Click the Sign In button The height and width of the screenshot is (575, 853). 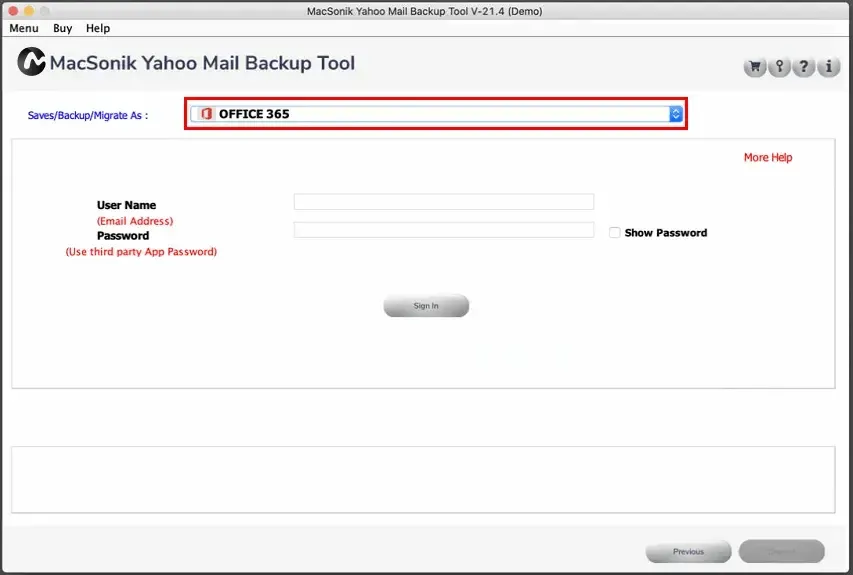pos(426,306)
